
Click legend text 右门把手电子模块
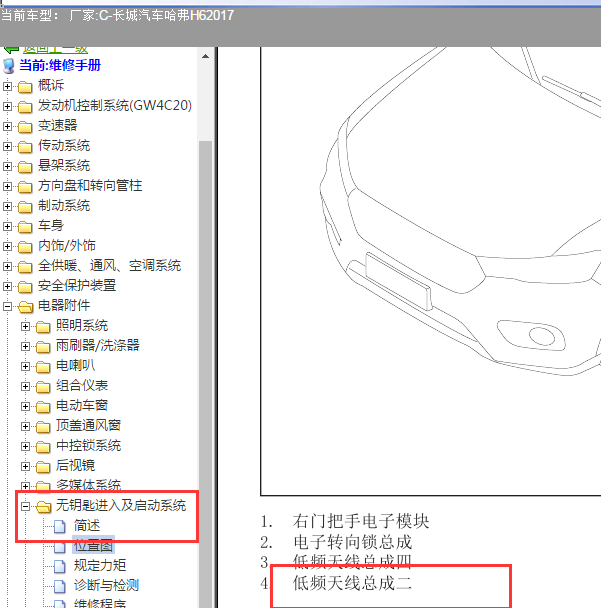tap(361, 522)
